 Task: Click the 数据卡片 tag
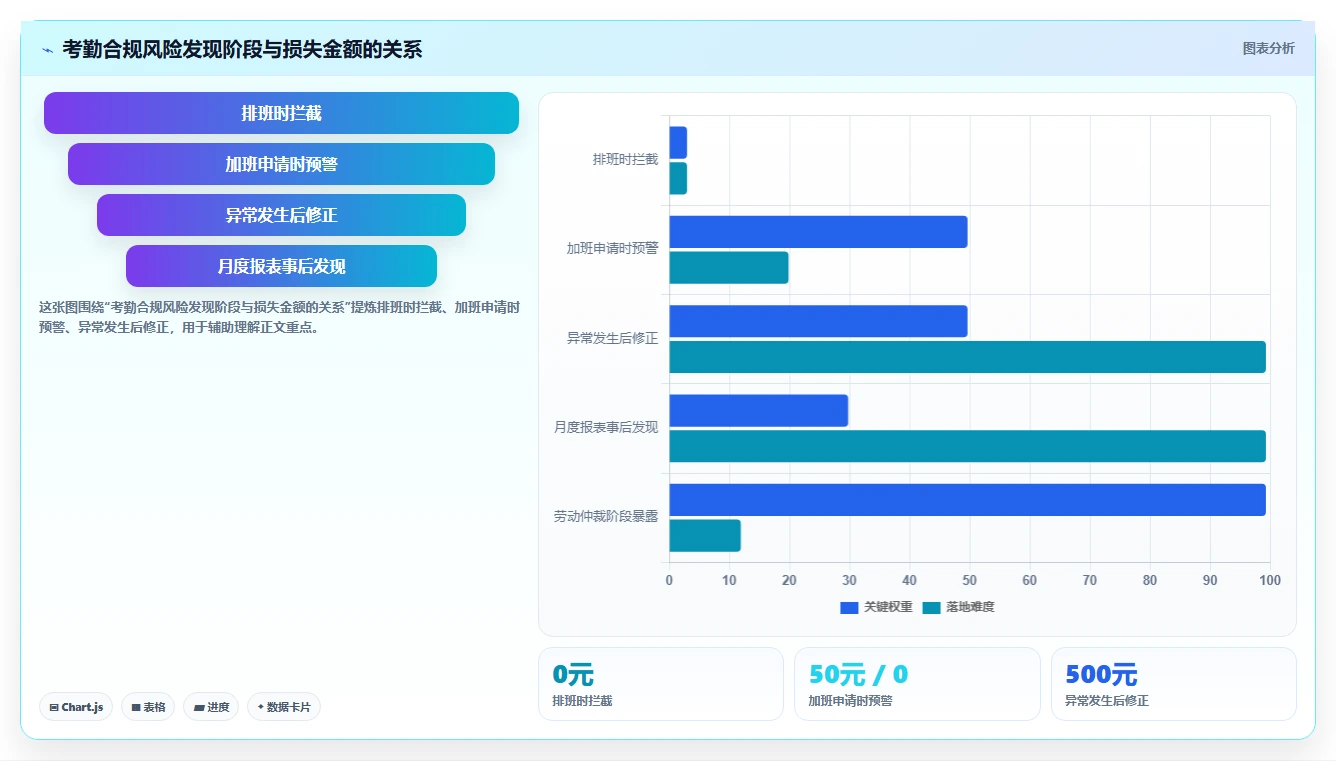click(284, 707)
